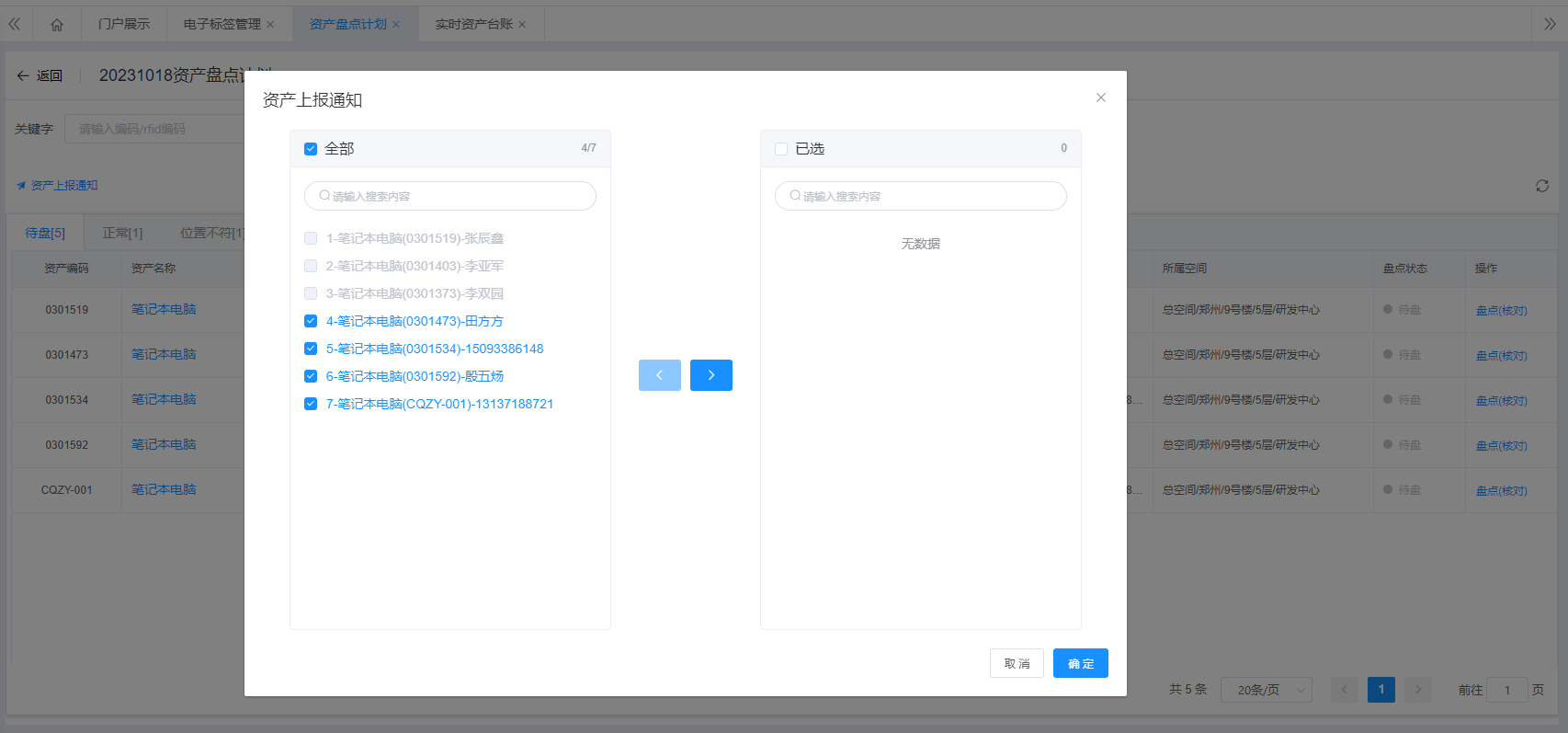
Task: Click the refresh icon above the table
Action: (1541, 186)
